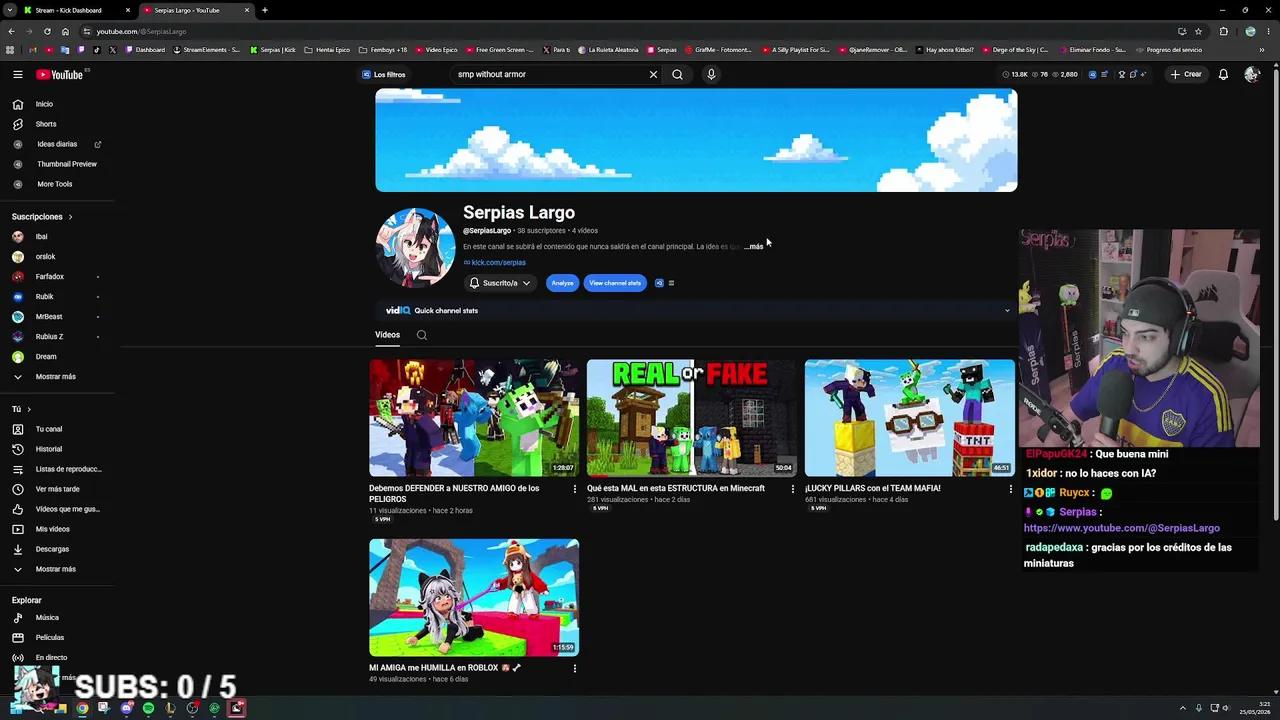Expand vidIQ Quick channel stats panel

pos(1007,311)
